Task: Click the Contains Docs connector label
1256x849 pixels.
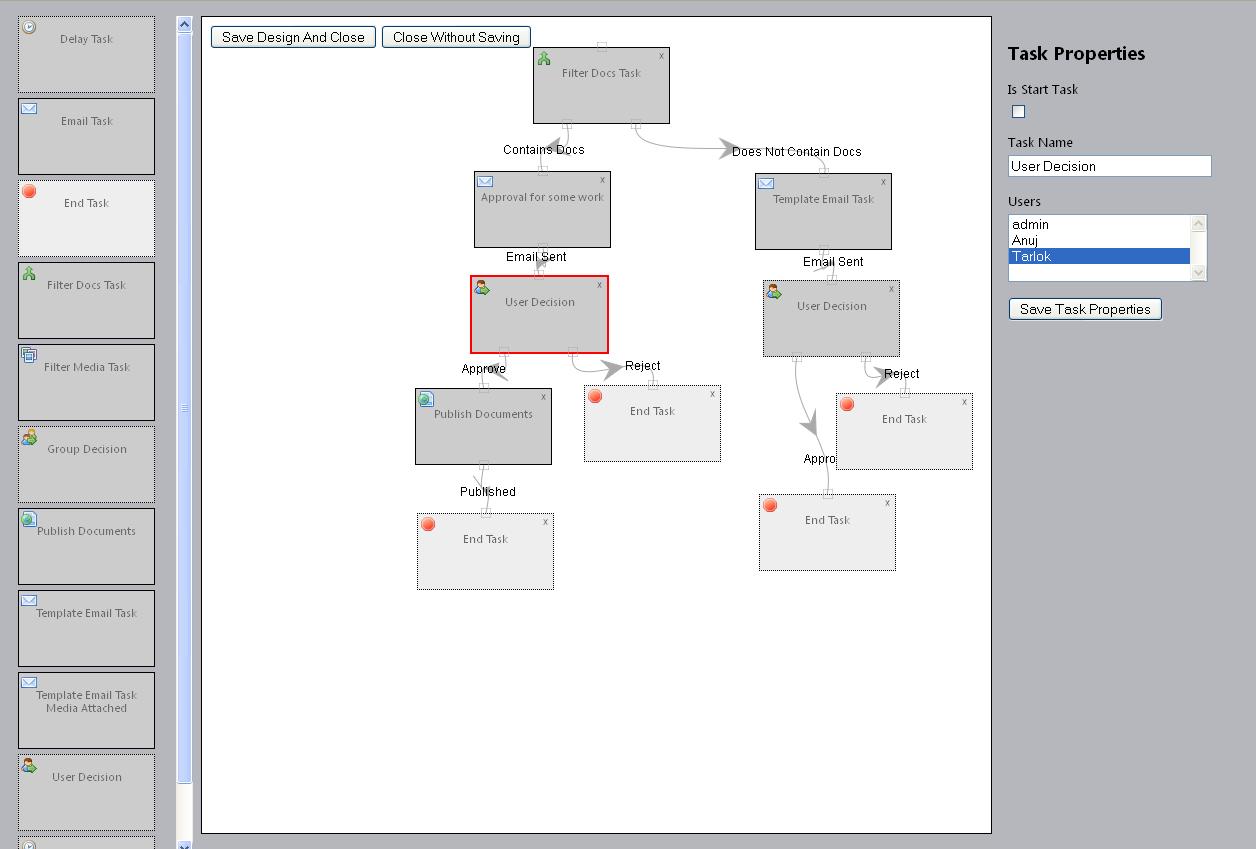Action: pos(544,150)
